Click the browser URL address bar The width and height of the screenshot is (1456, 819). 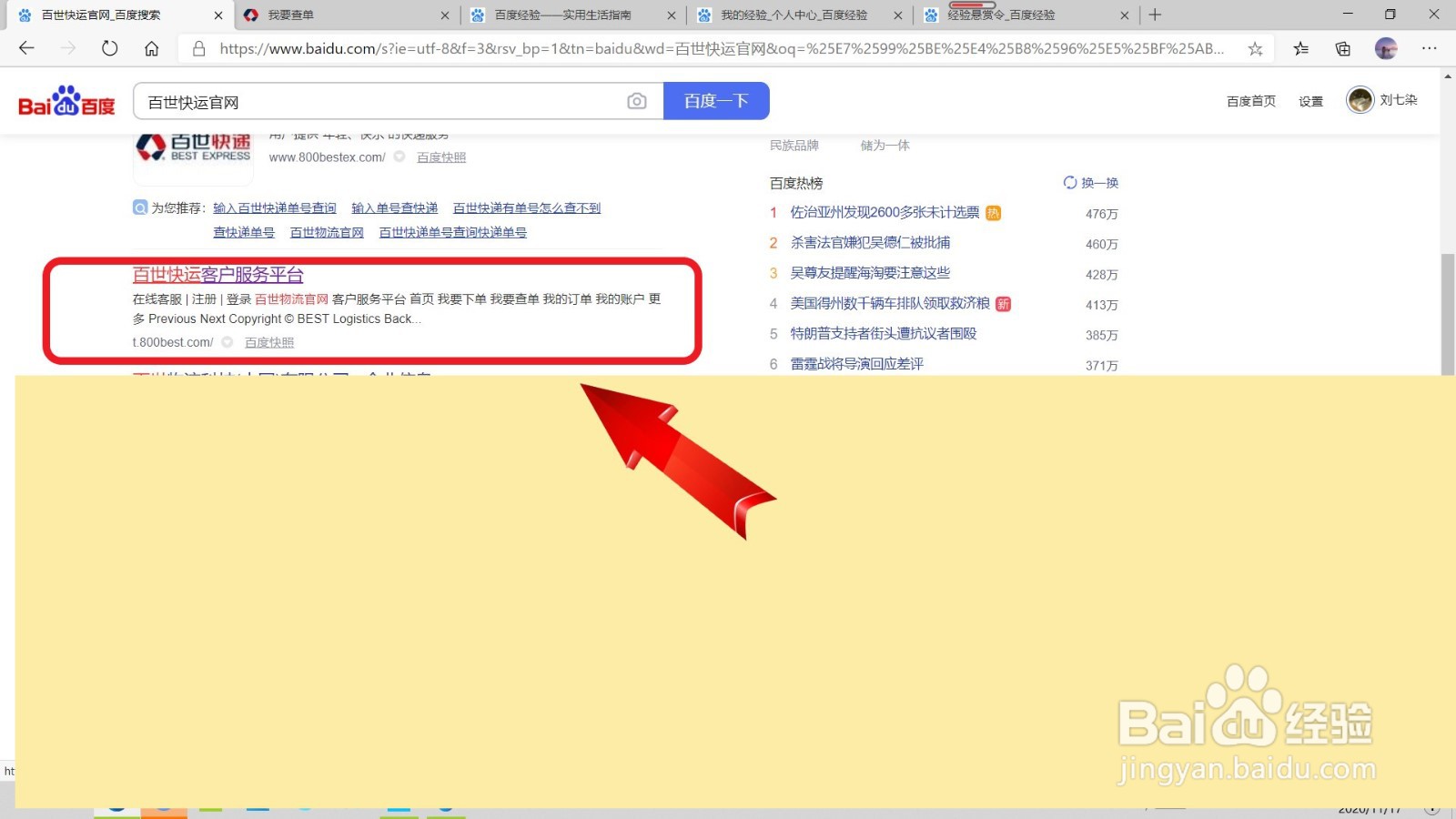722,48
